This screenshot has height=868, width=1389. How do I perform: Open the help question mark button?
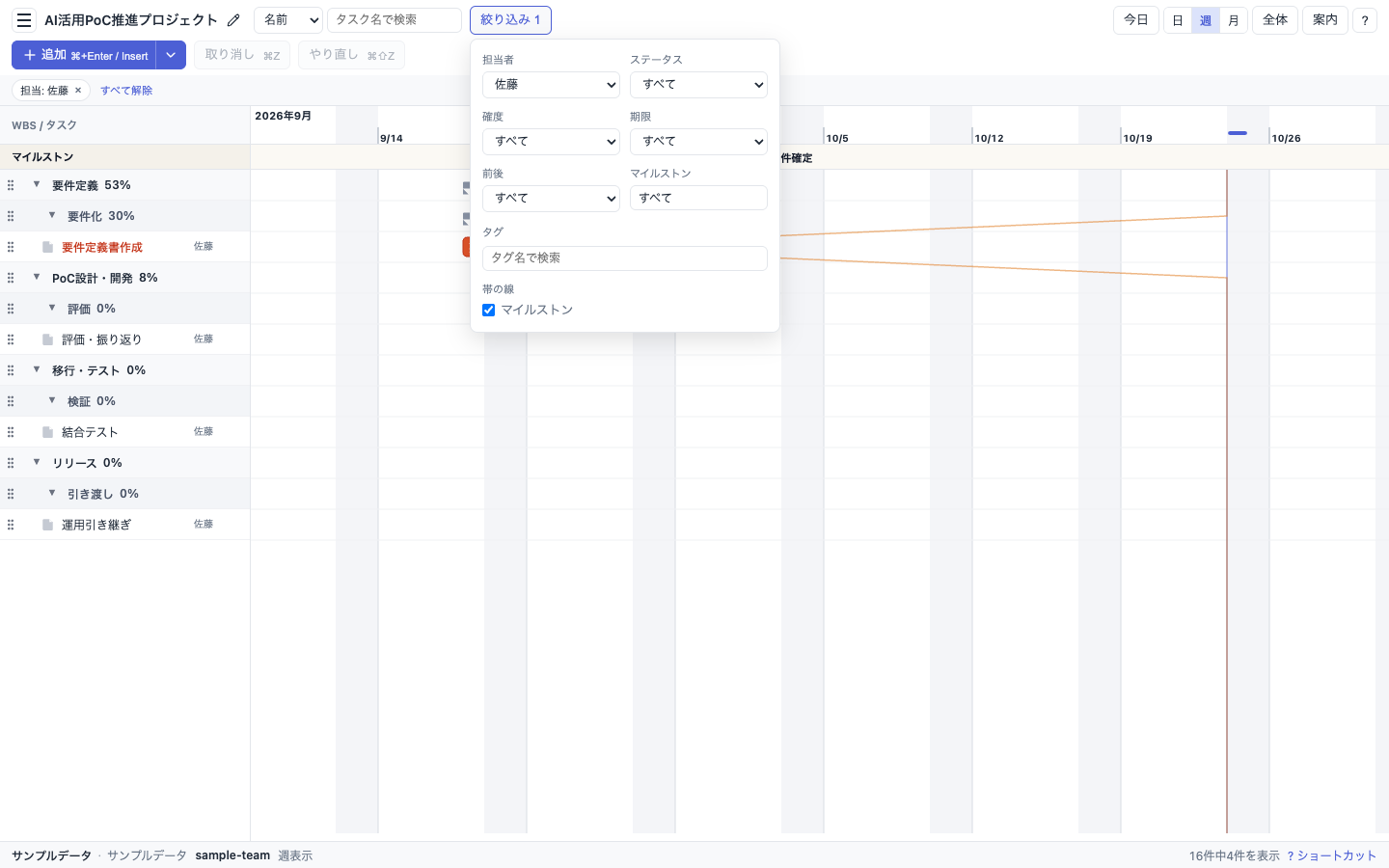[x=1364, y=20]
